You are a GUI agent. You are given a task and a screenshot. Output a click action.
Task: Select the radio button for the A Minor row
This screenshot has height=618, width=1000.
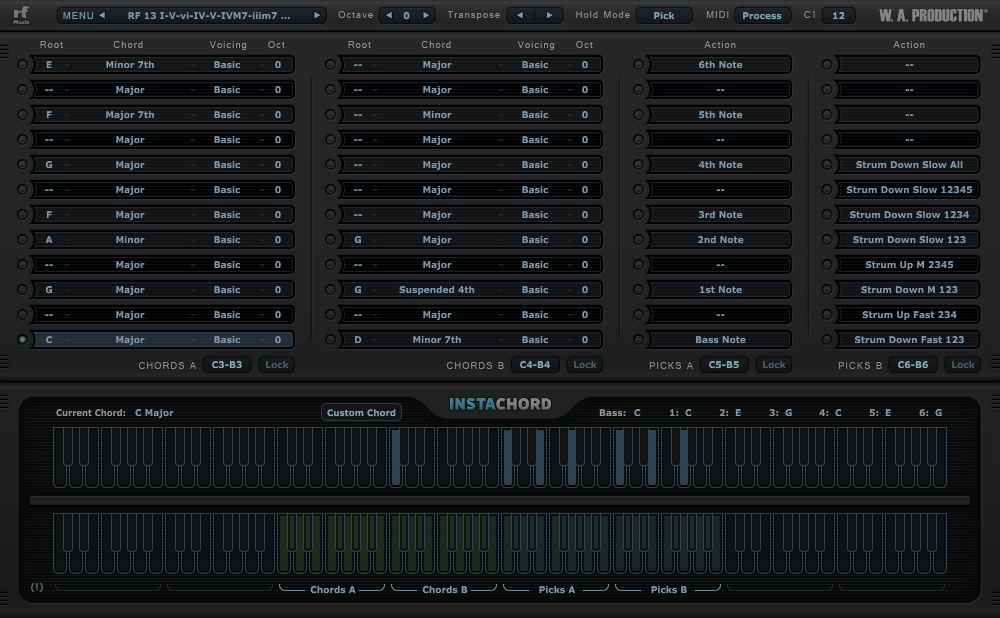(22, 240)
